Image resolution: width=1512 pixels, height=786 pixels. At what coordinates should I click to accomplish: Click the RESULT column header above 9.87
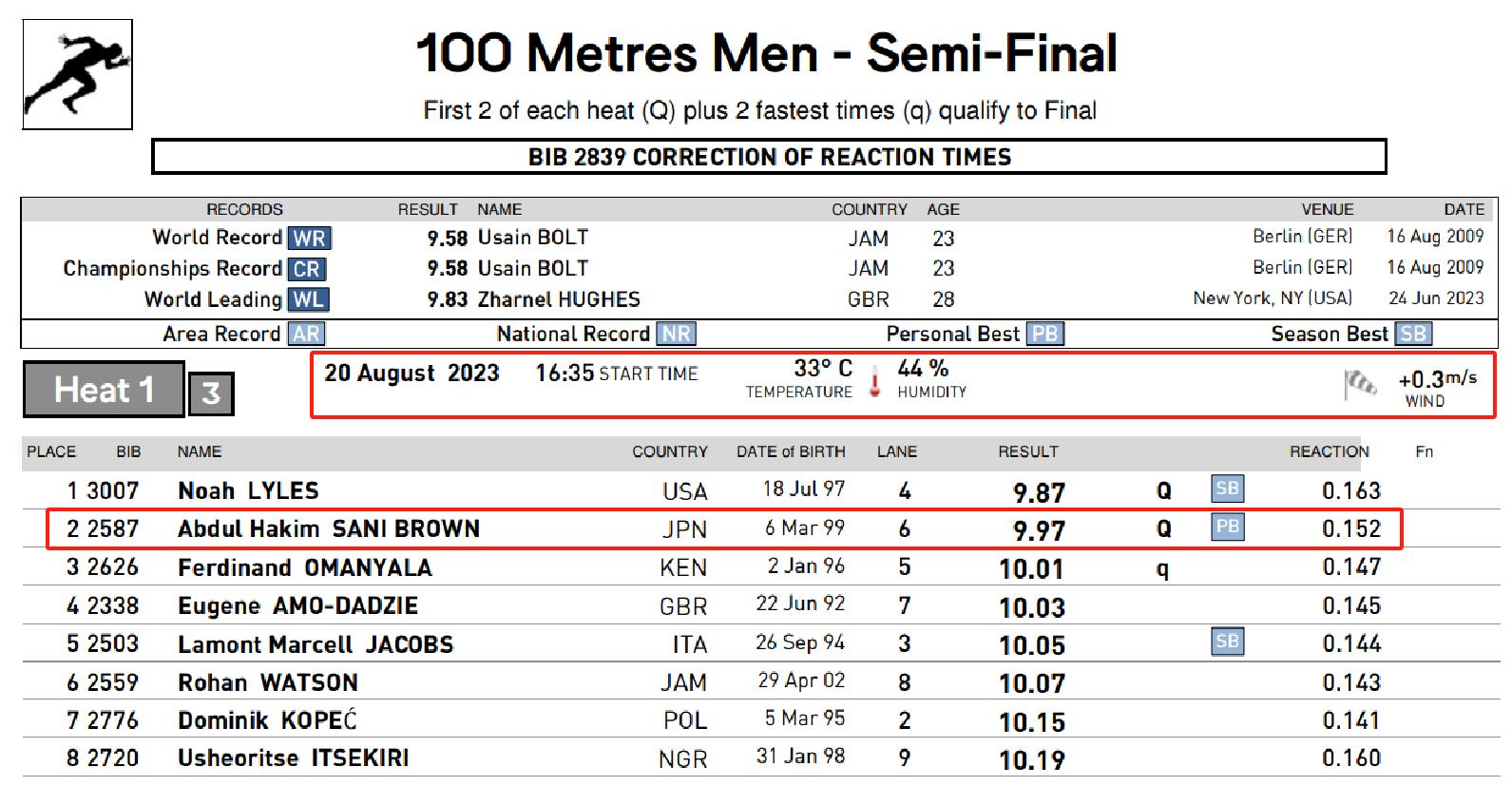coord(1027,451)
